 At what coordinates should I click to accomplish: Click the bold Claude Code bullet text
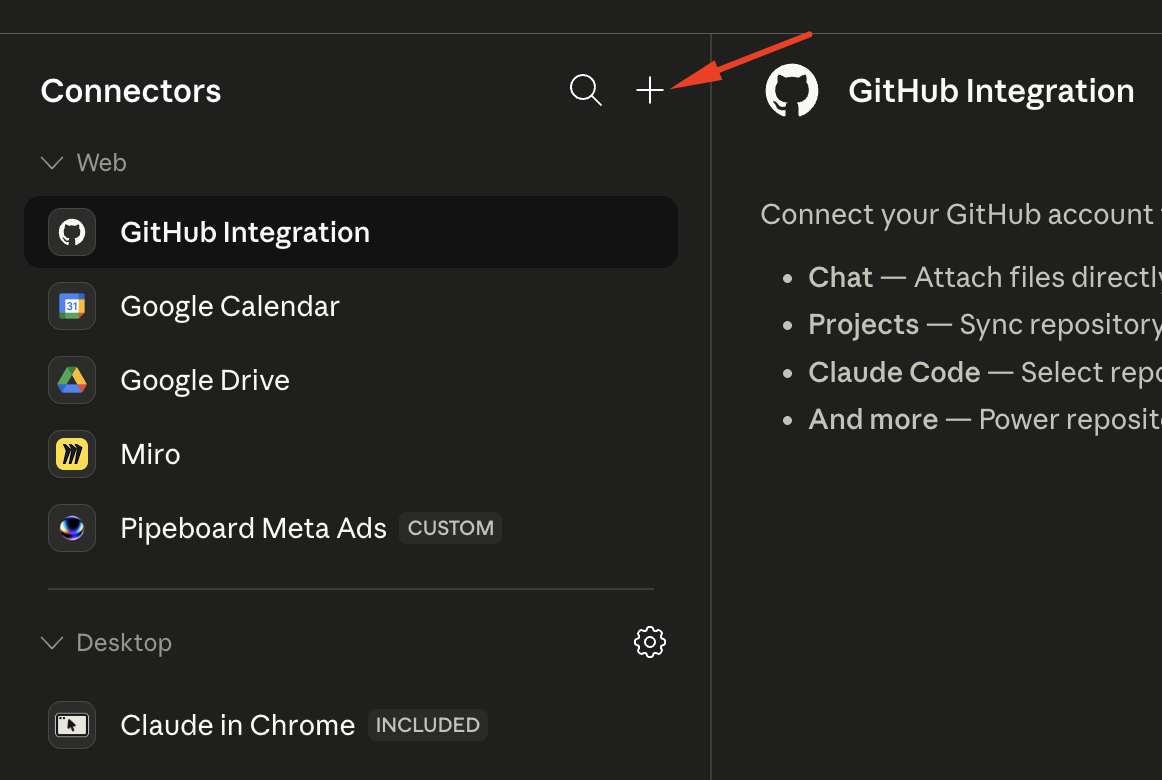pyautogui.click(x=894, y=372)
